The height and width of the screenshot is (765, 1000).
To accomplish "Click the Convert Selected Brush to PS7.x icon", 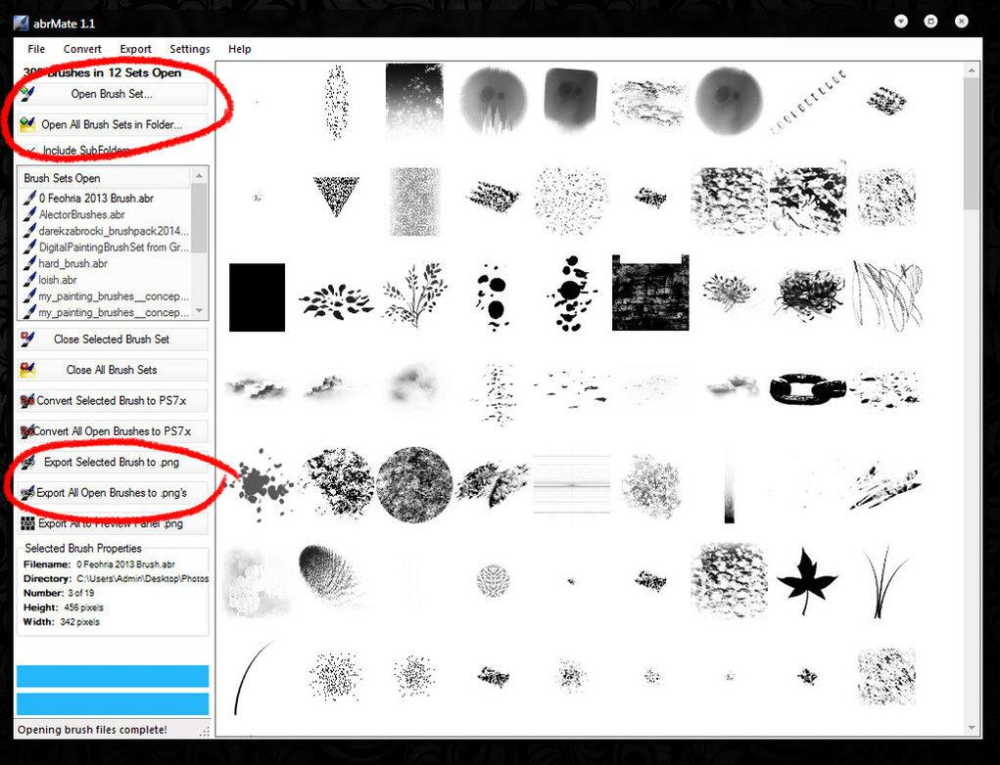I will [27, 401].
